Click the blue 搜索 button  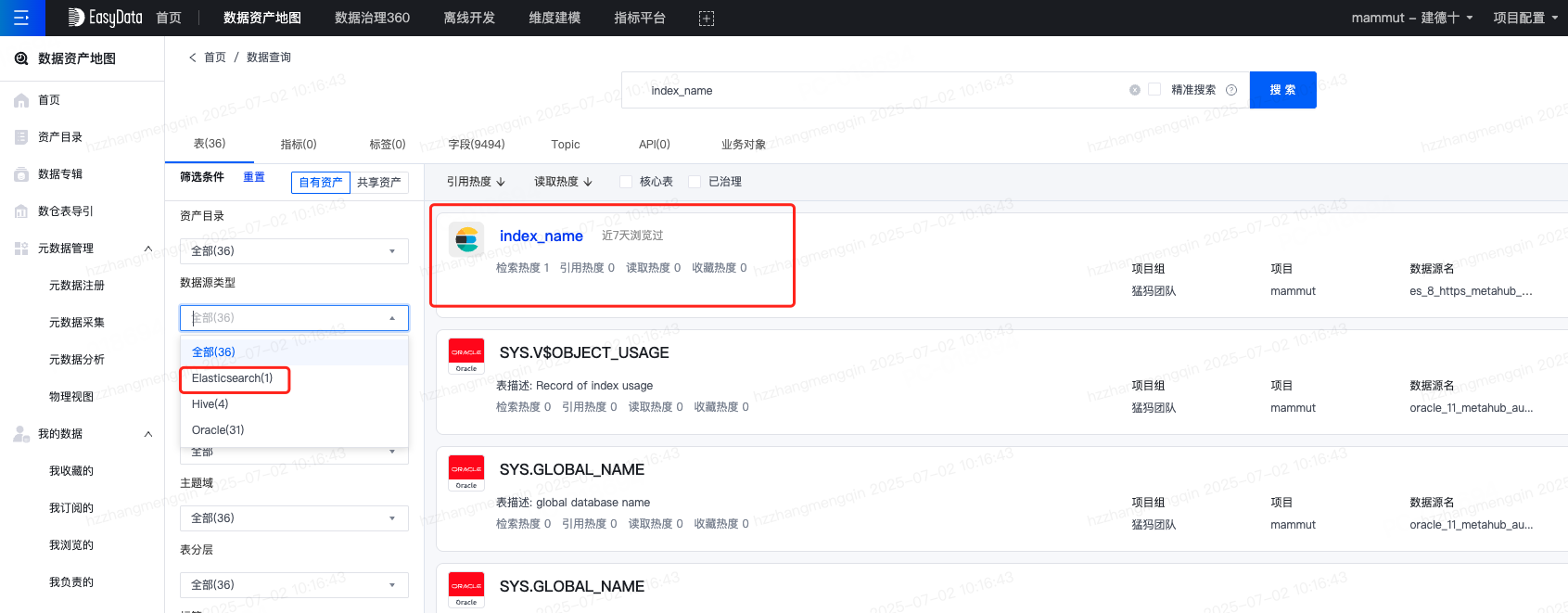click(x=1283, y=90)
